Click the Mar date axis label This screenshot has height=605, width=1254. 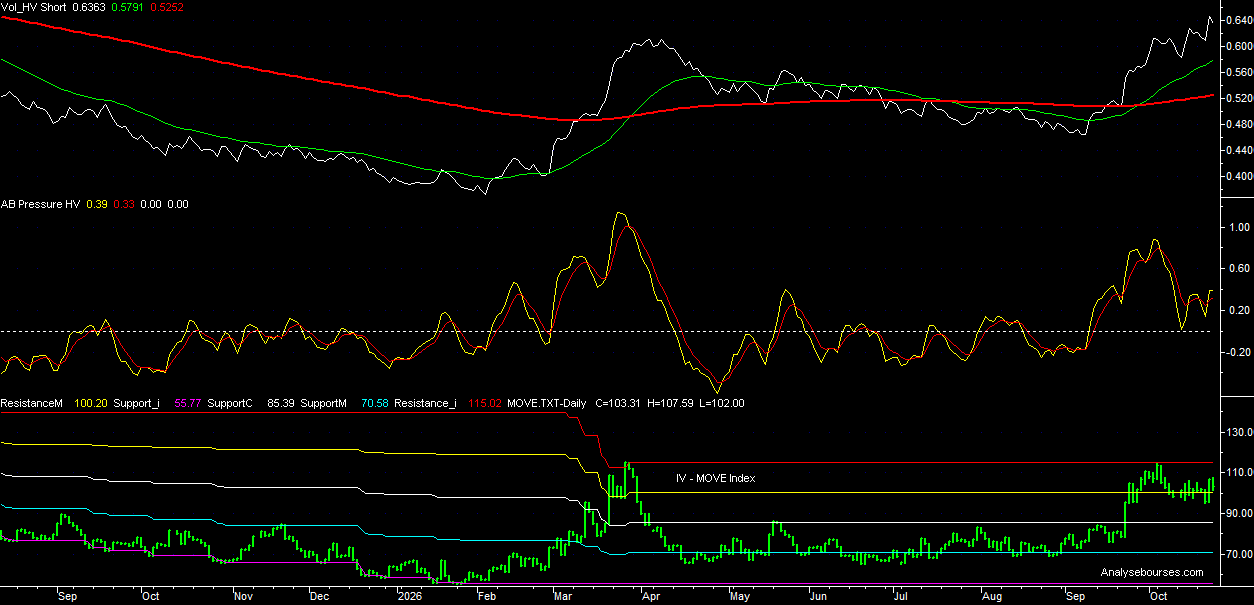click(x=564, y=595)
